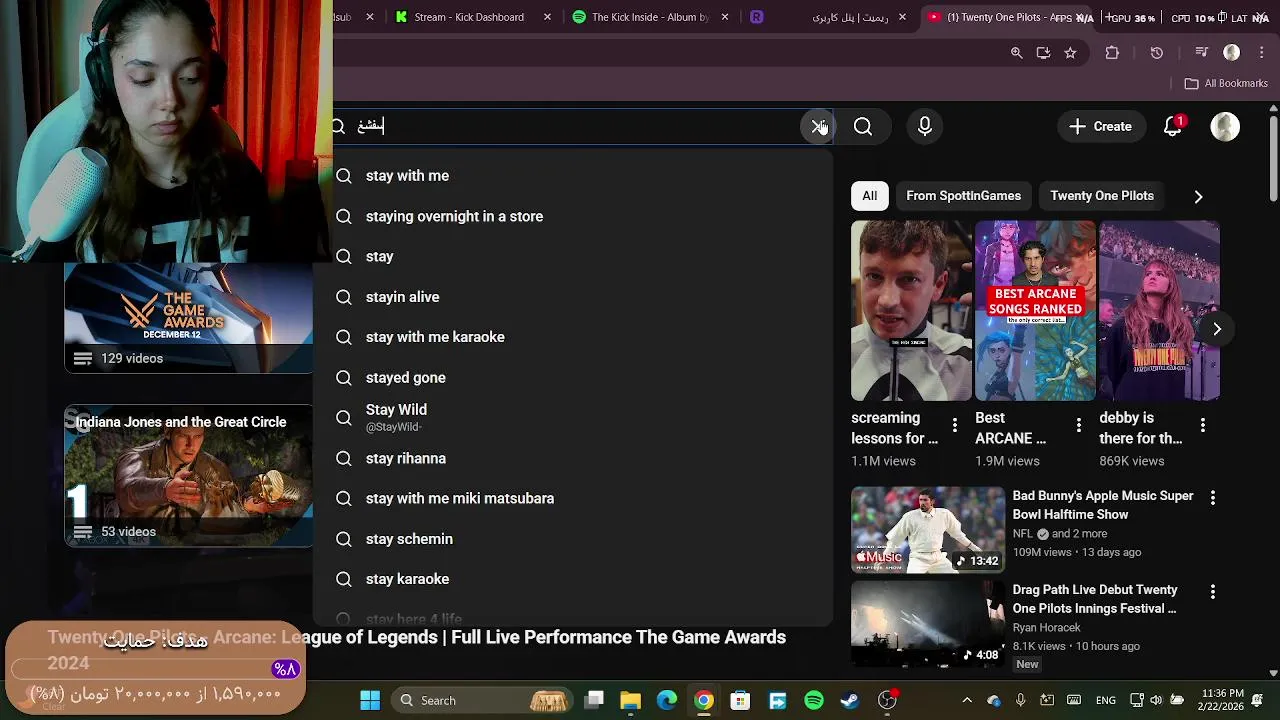Choose suggestion stay with me karaoke
Image resolution: width=1280 pixels, height=720 pixels.
pyautogui.click(x=573, y=337)
